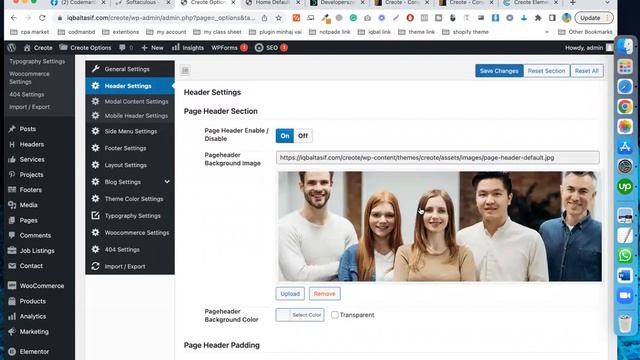Open New content menu in admin bar
The image size is (640, 360).
click(x=152, y=48)
